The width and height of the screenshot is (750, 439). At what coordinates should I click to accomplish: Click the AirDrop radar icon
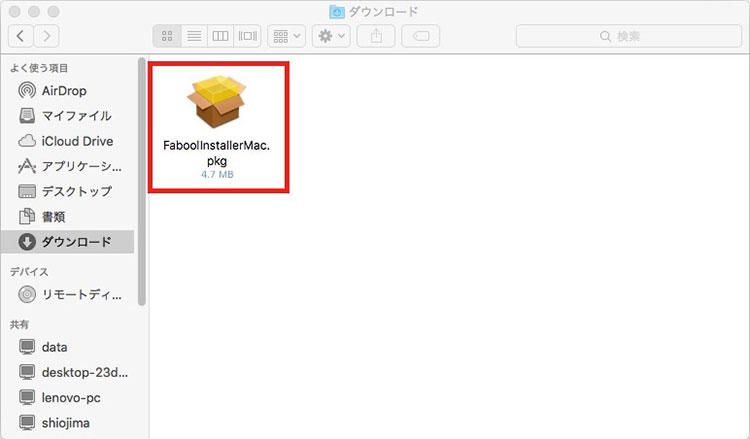tap(27, 90)
